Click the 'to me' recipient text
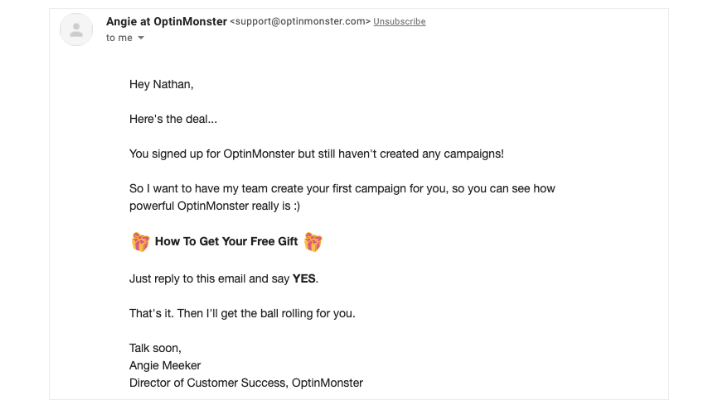The image size is (719, 420). pyautogui.click(x=117, y=38)
